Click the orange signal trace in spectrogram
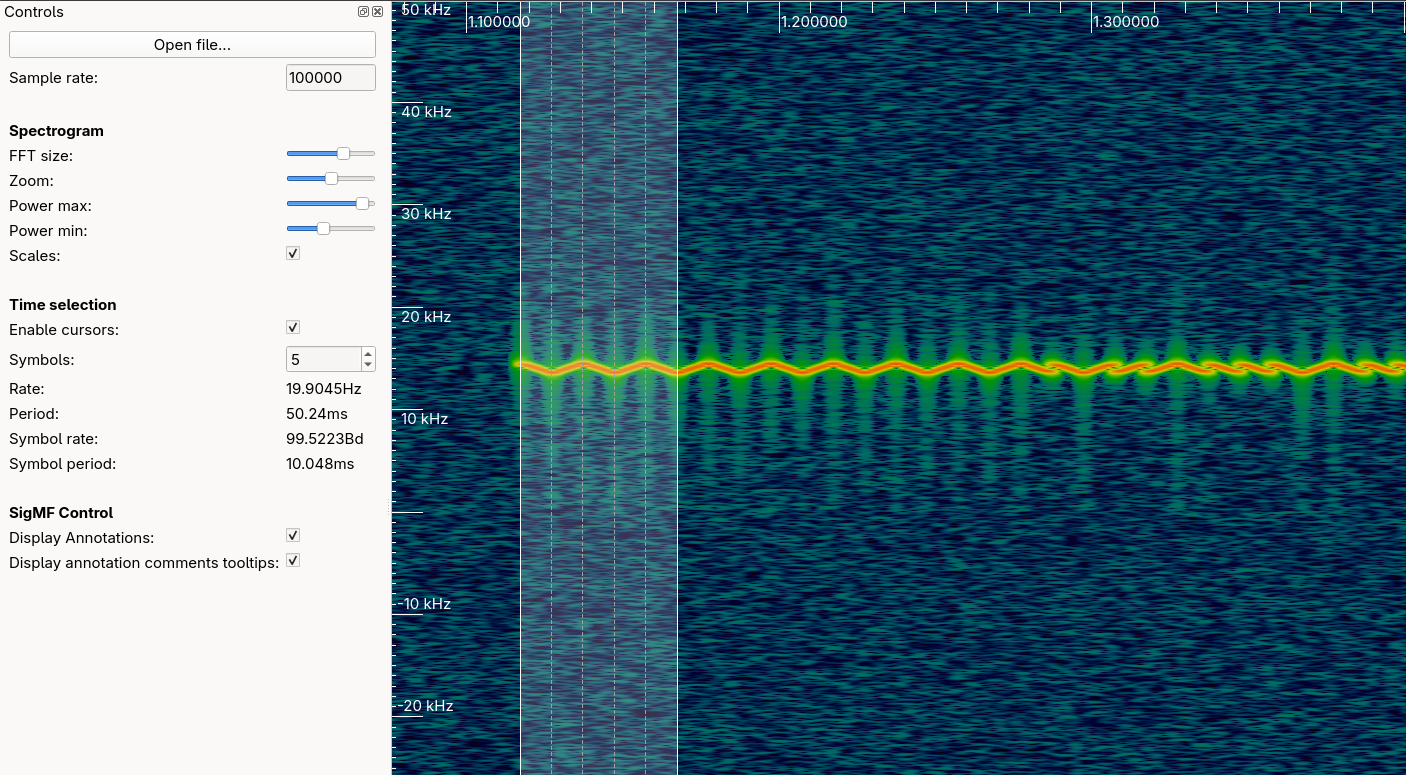Screen dimensions: 1406x775 (900, 366)
